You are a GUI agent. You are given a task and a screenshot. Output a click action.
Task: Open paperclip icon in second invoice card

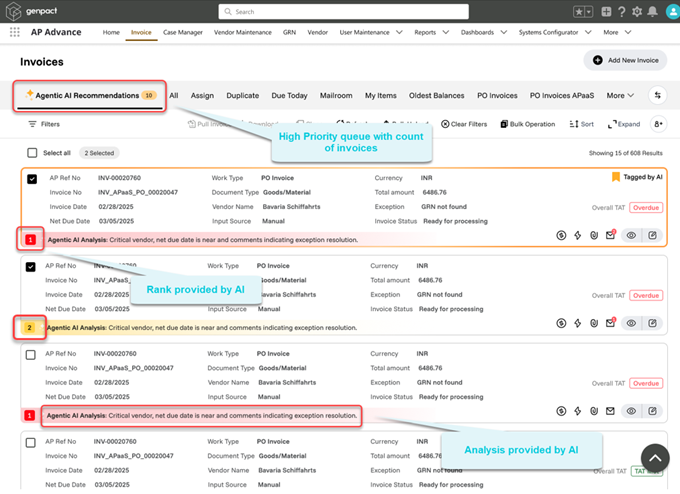pyautogui.click(x=594, y=324)
